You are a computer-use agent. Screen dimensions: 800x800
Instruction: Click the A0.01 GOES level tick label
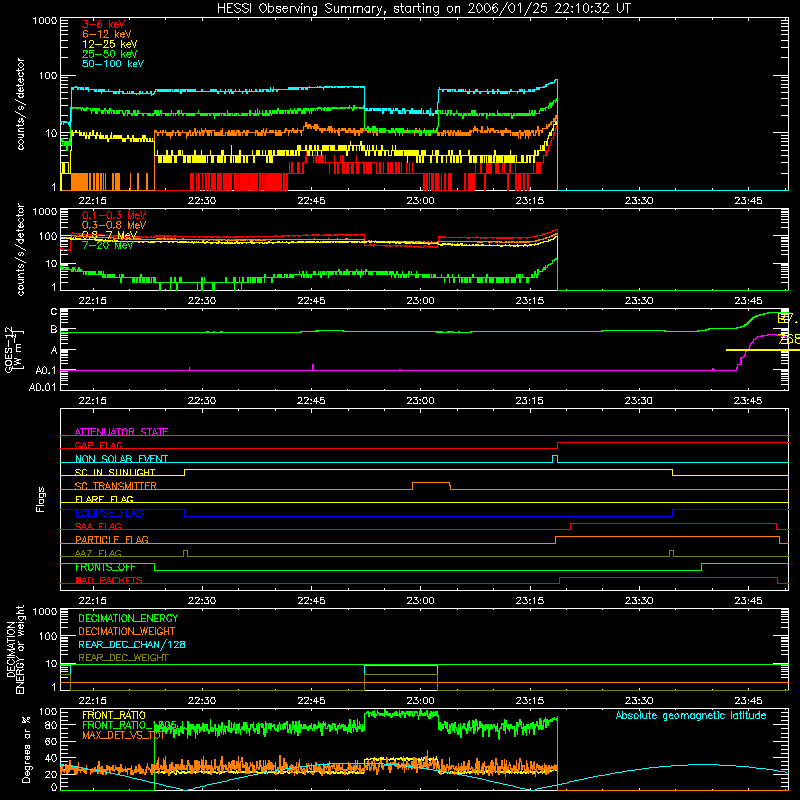pos(42,387)
